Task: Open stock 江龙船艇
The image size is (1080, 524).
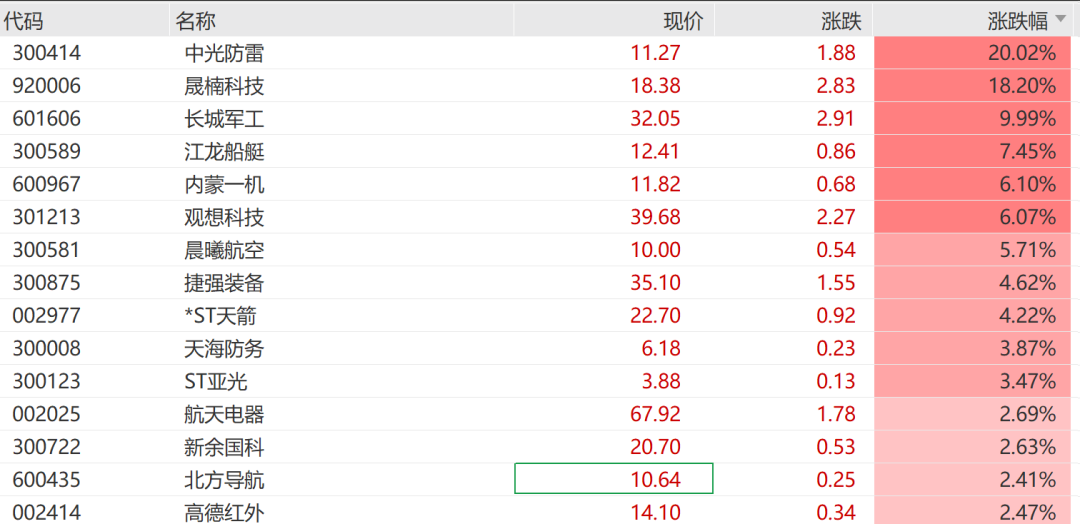Action: 225,151
